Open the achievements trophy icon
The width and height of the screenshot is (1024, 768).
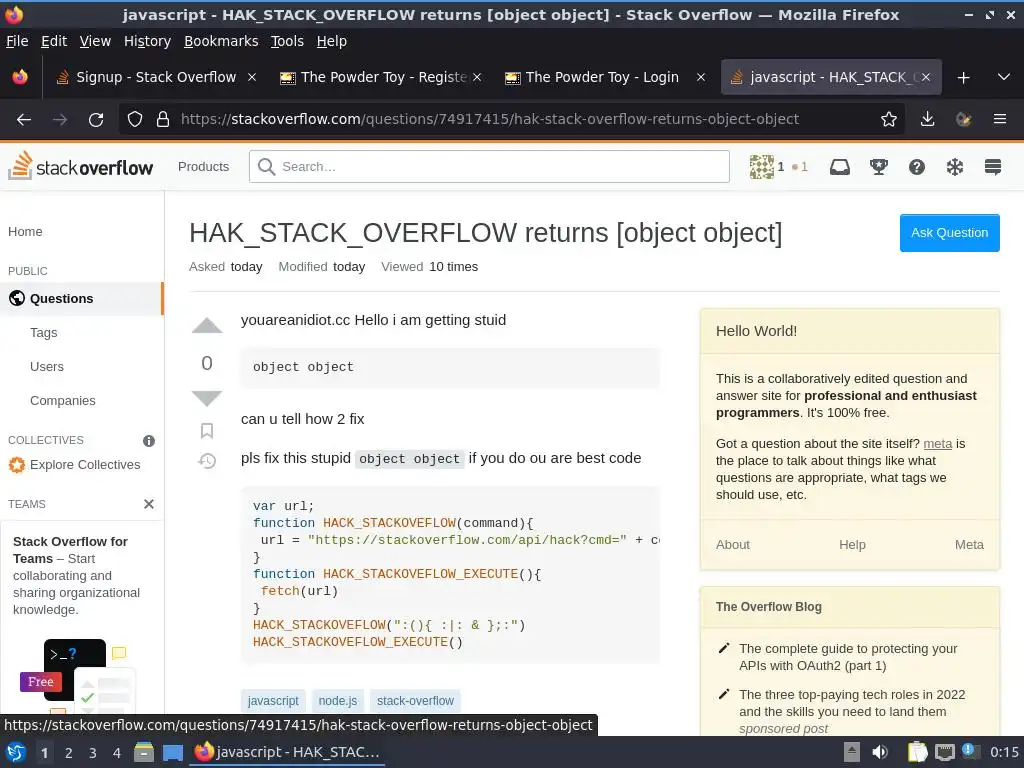(x=878, y=167)
